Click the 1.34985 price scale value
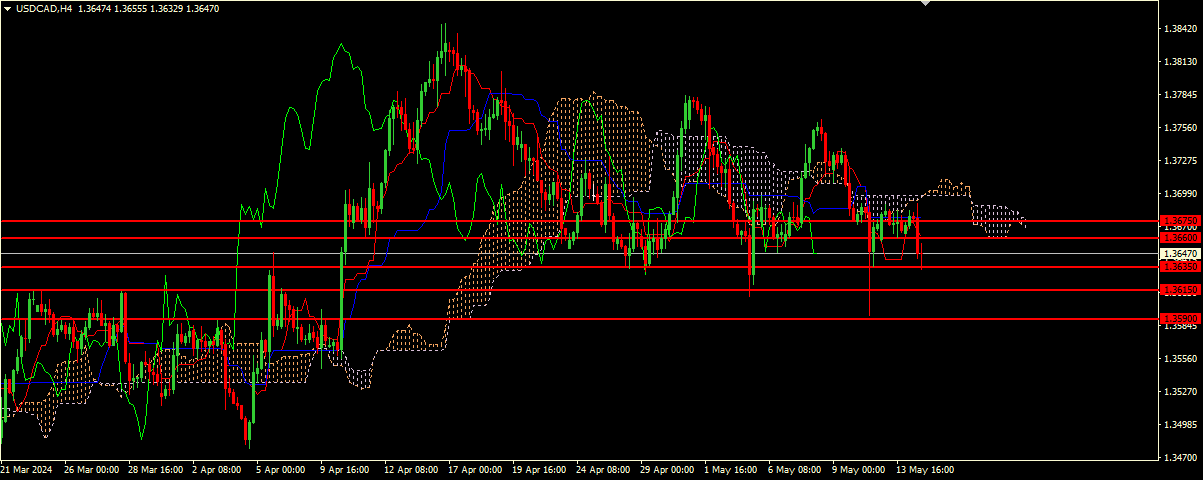Image resolution: width=1203 pixels, height=480 pixels. pyautogui.click(x=1181, y=425)
